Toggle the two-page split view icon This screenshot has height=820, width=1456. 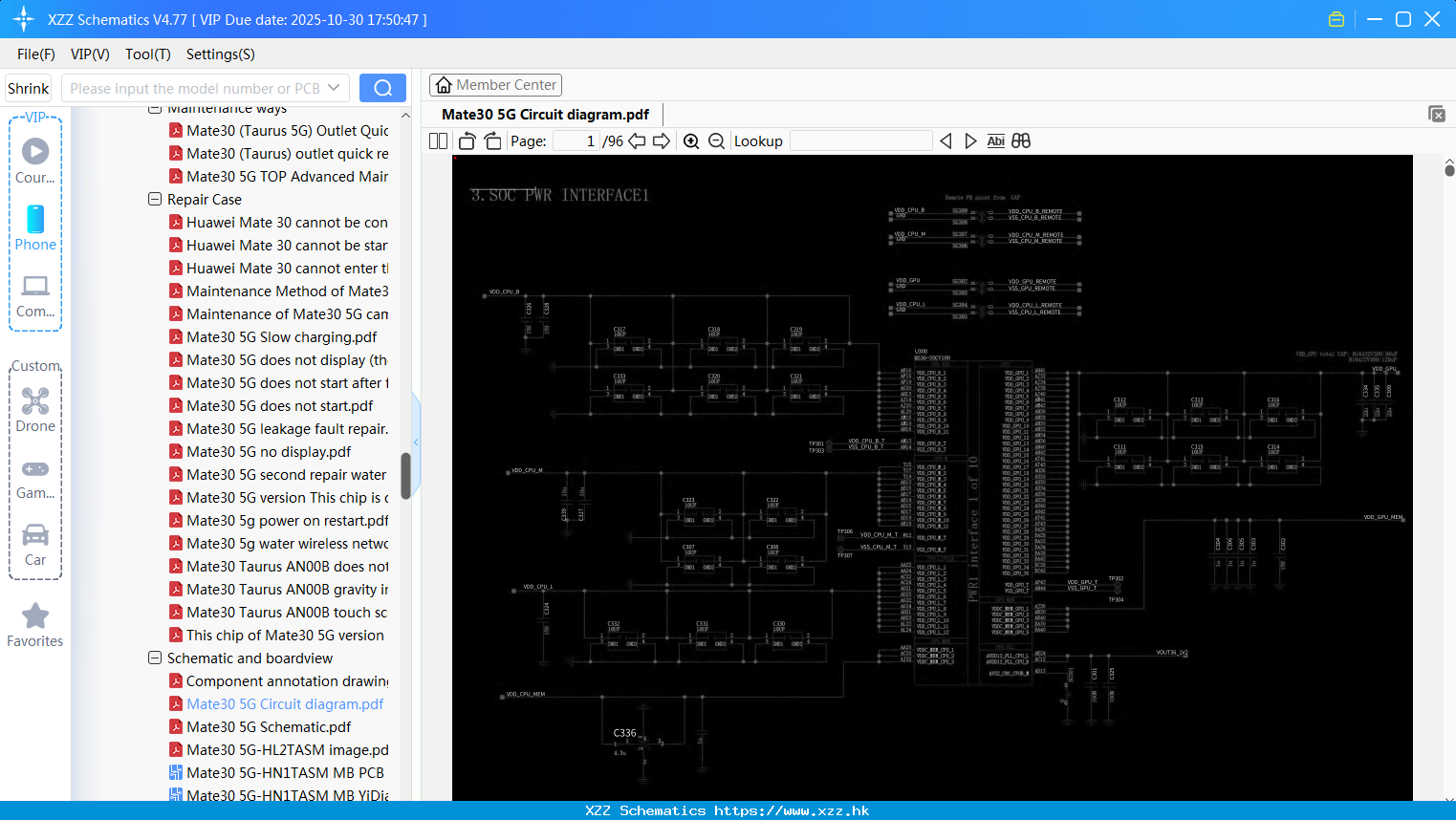438,140
